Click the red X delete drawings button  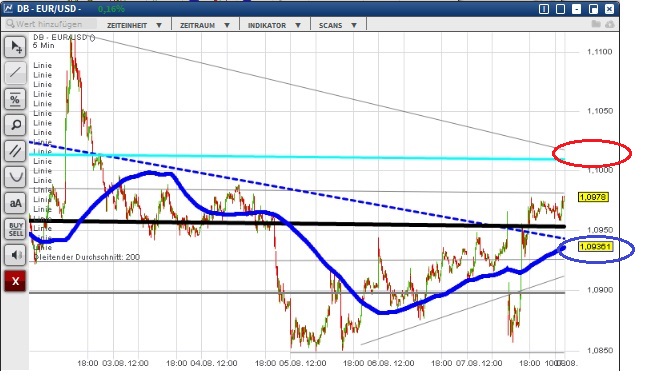click(x=15, y=281)
